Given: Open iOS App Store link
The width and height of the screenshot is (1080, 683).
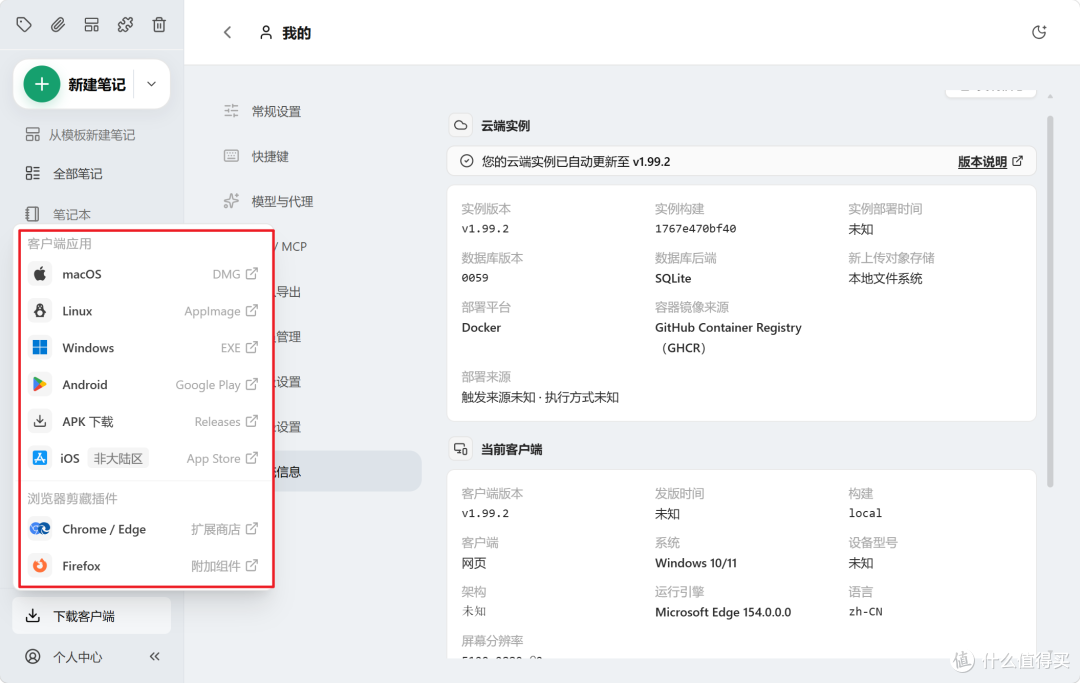Looking at the screenshot, I should (222, 459).
